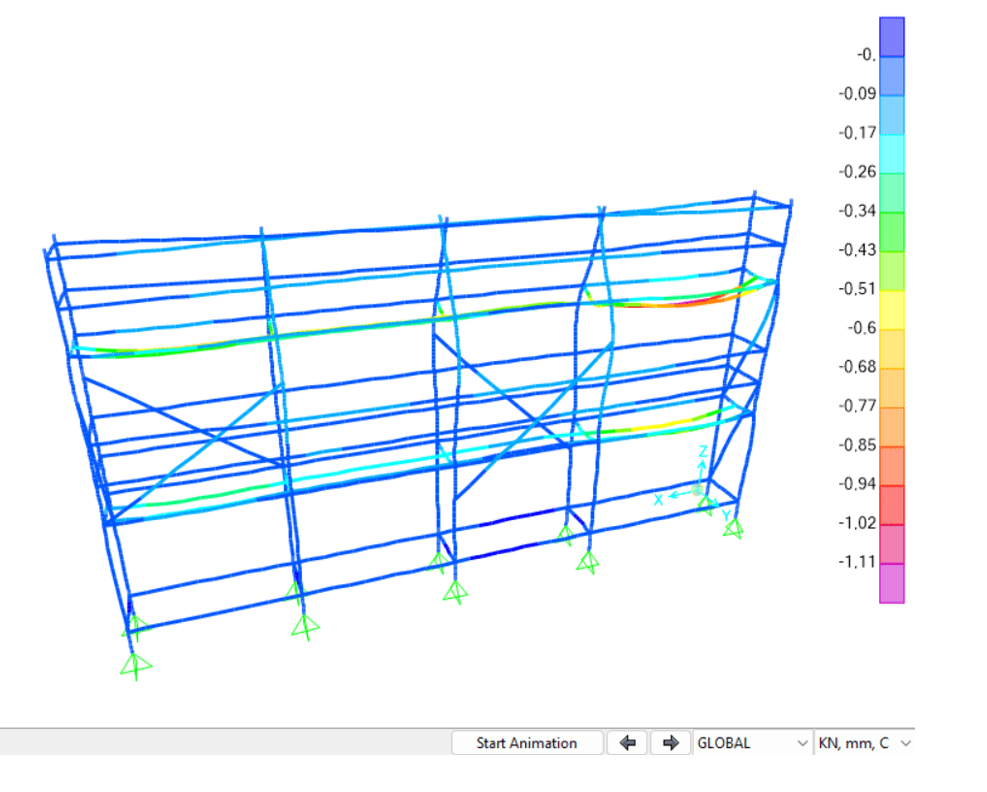This screenshot has height=792, width=987.
Task: Click the top violet-blue legend swatch
Action: [891, 36]
